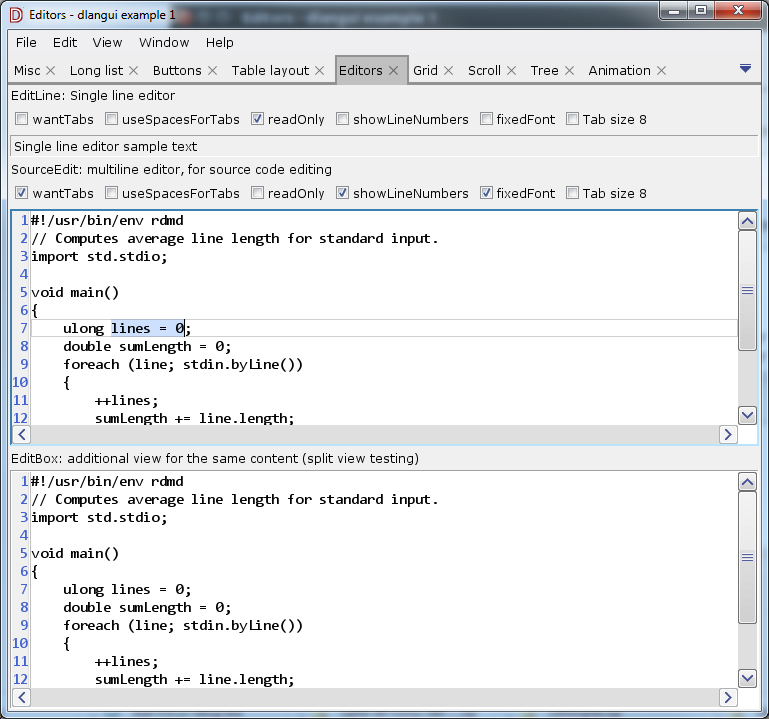
Task: Close the Long list tab via X icon
Action: (137, 71)
